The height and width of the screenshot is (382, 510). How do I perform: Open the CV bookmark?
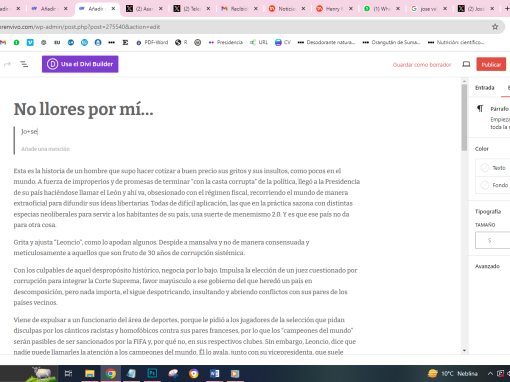283,42
